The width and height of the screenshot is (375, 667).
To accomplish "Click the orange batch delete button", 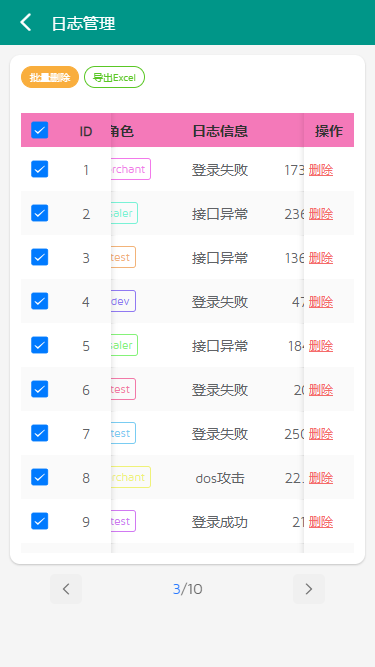I will (x=50, y=77).
